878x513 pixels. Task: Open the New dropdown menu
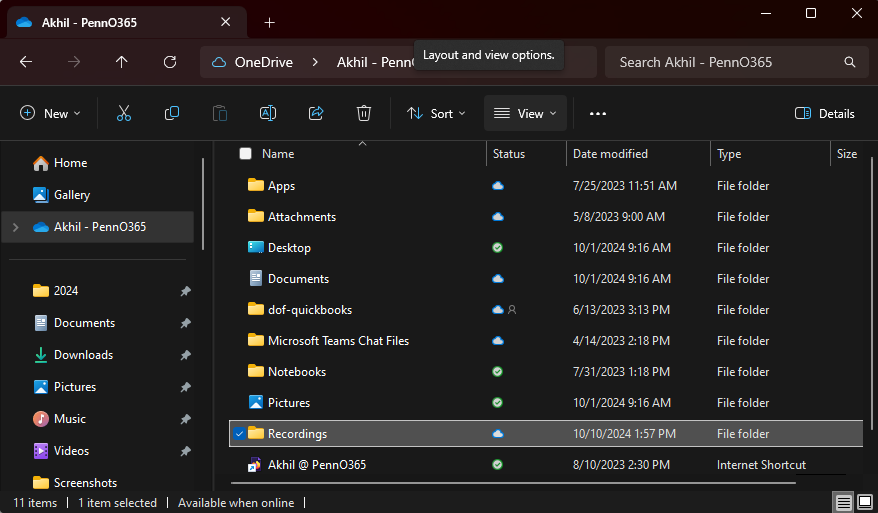point(50,114)
